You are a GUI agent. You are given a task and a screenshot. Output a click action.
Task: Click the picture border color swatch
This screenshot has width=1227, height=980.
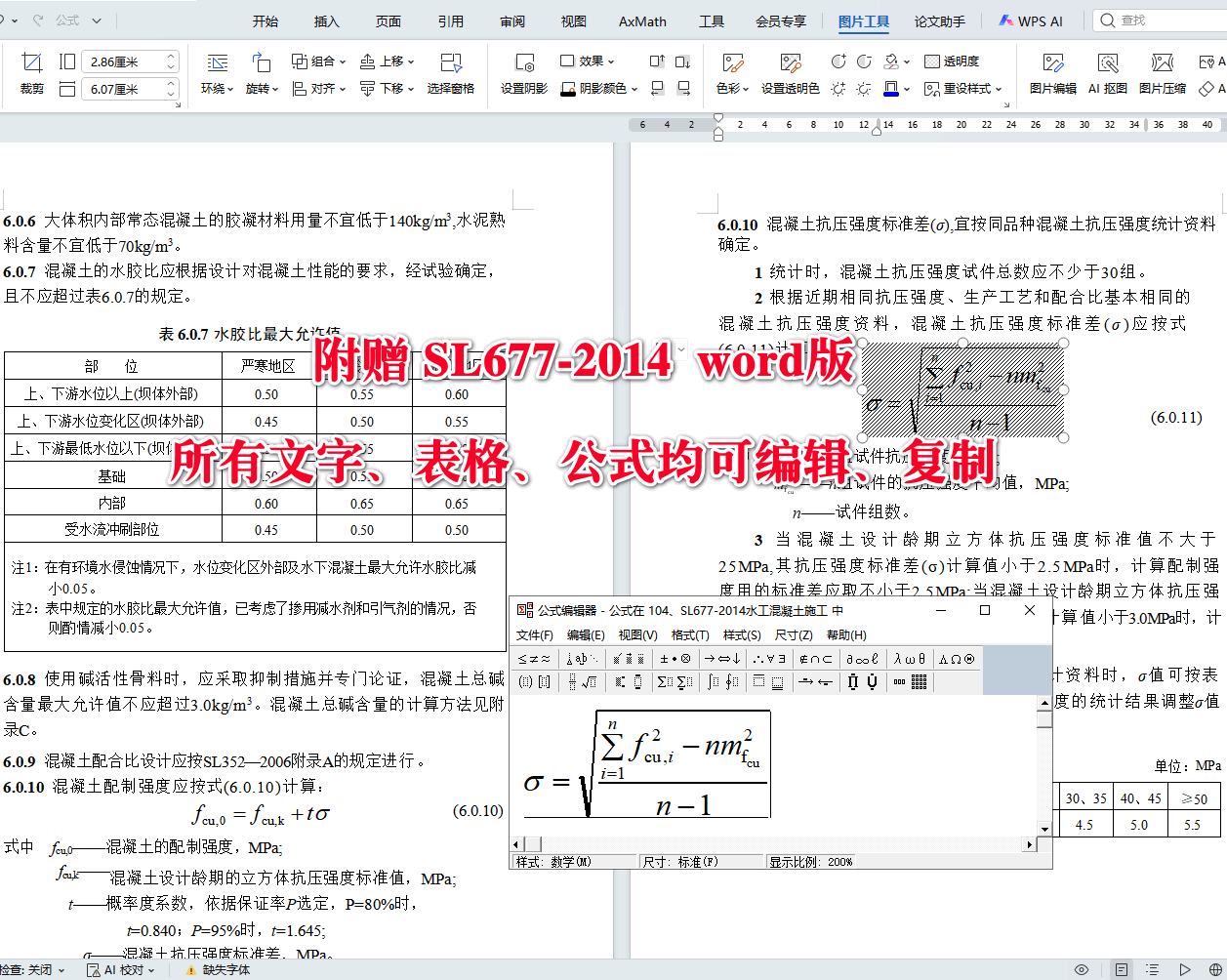tap(890, 88)
